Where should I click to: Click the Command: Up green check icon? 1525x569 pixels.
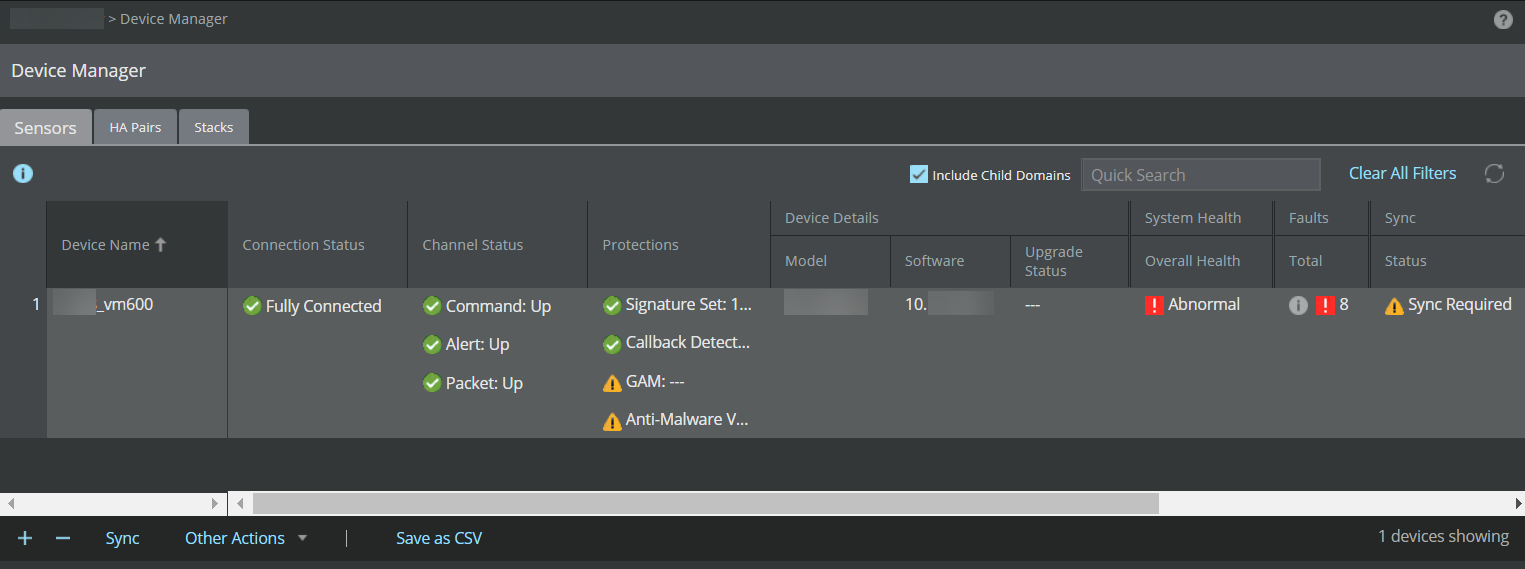click(432, 306)
